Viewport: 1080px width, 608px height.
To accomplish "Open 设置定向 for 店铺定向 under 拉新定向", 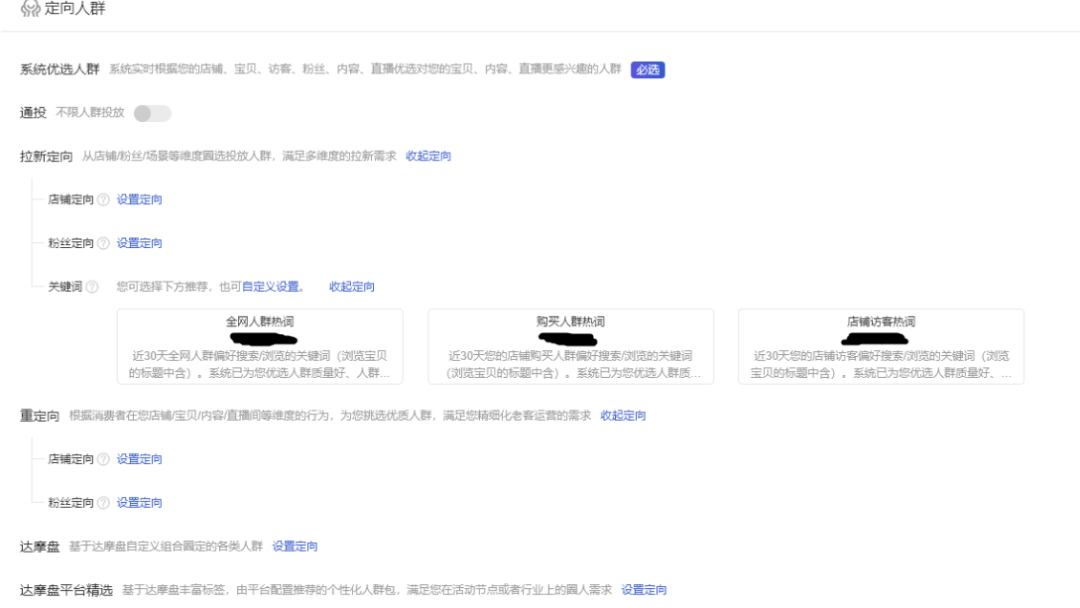I will 139,200.
